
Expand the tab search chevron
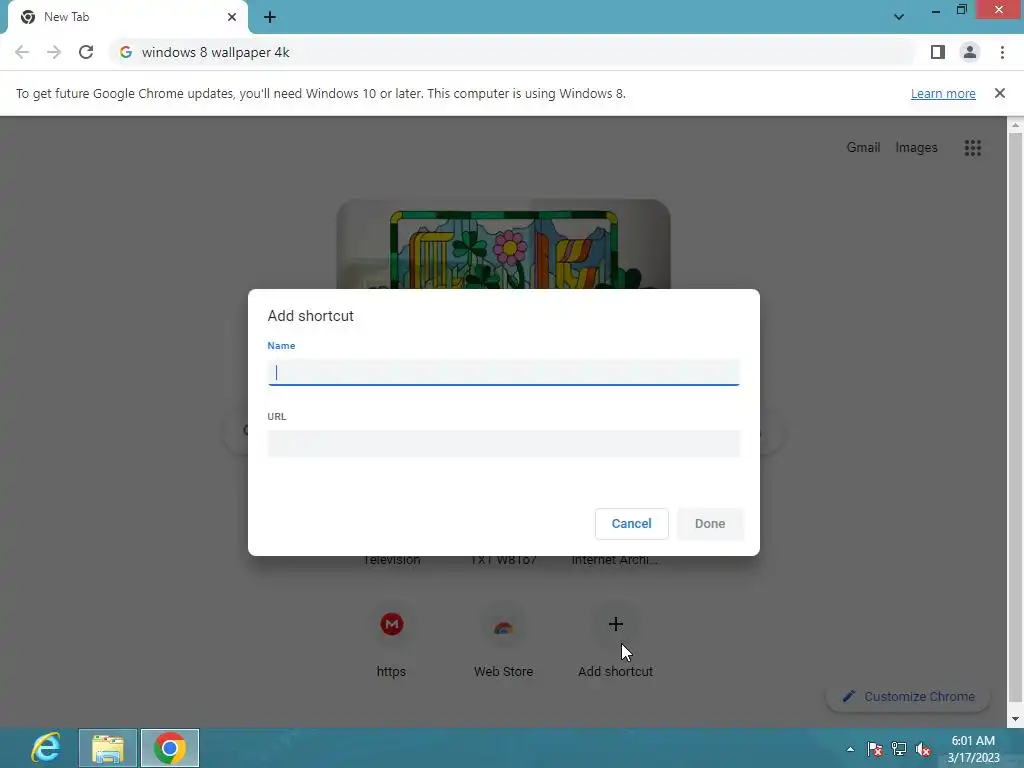point(899,17)
